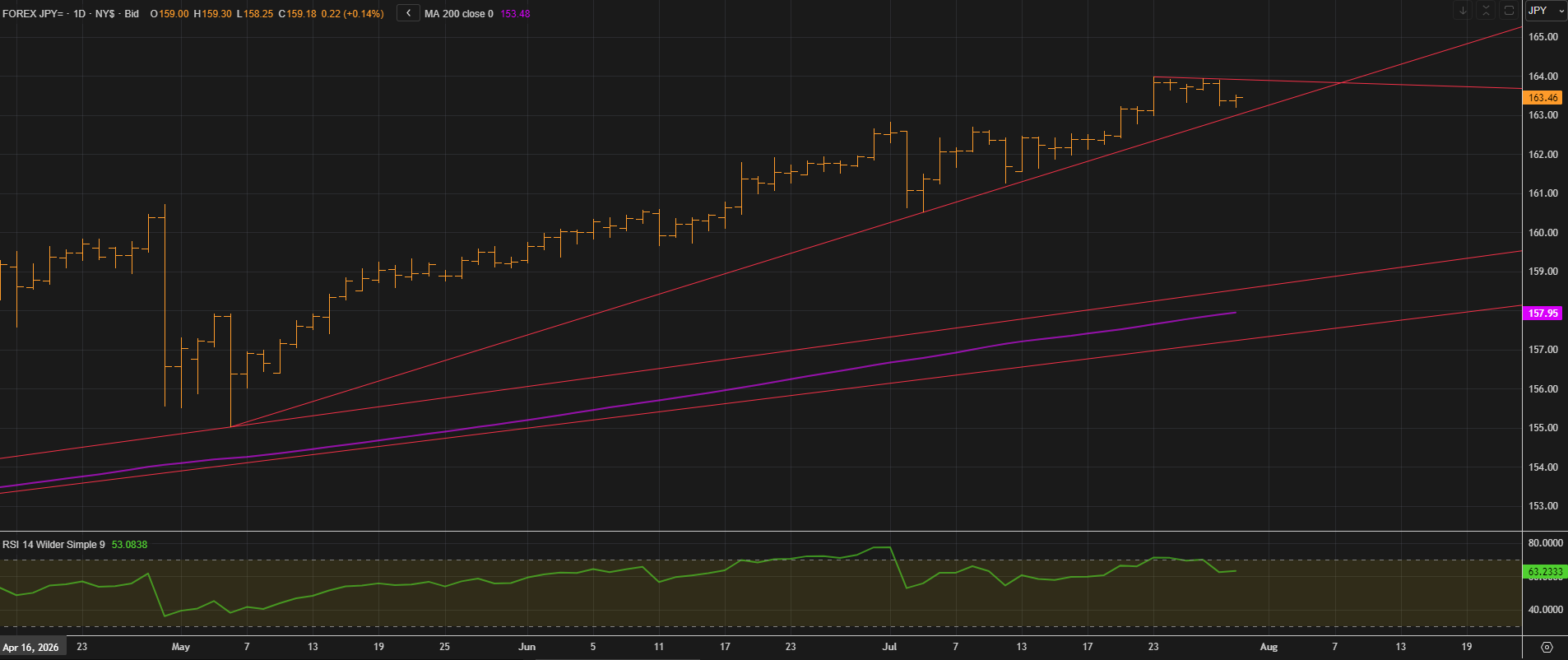The height and width of the screenshot is (660, 1568).
Task: Open the JPY currency dropdown
Action: coord(1546,11)
